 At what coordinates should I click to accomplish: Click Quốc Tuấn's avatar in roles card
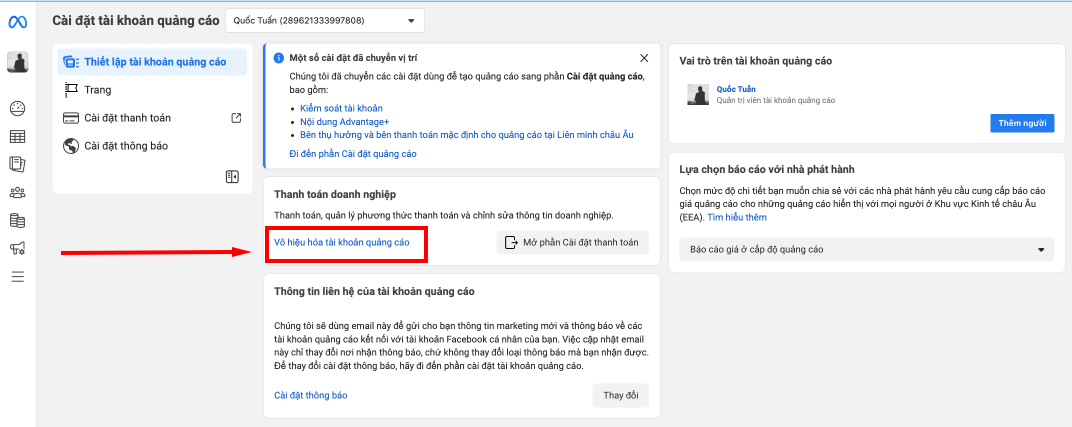click(698, 95)
